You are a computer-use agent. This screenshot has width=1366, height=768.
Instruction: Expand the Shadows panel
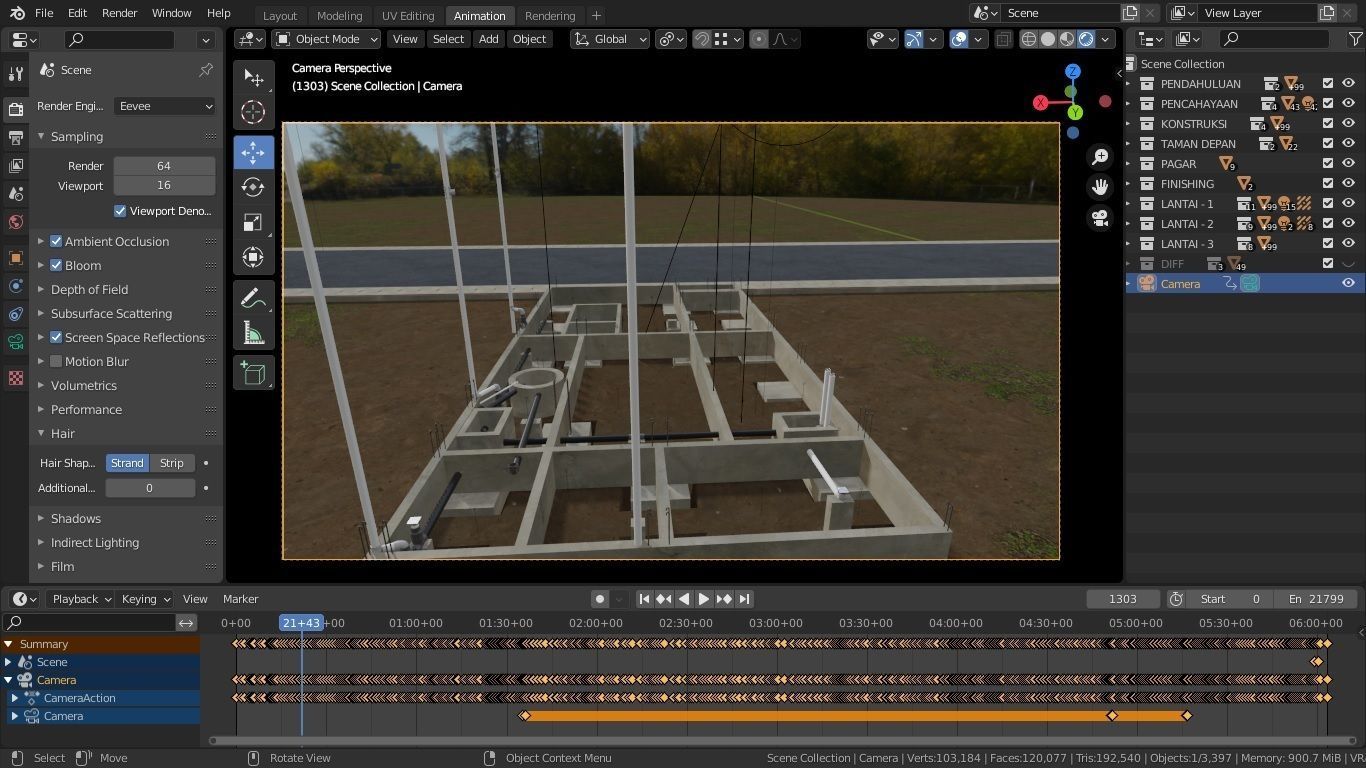[76, 518]
